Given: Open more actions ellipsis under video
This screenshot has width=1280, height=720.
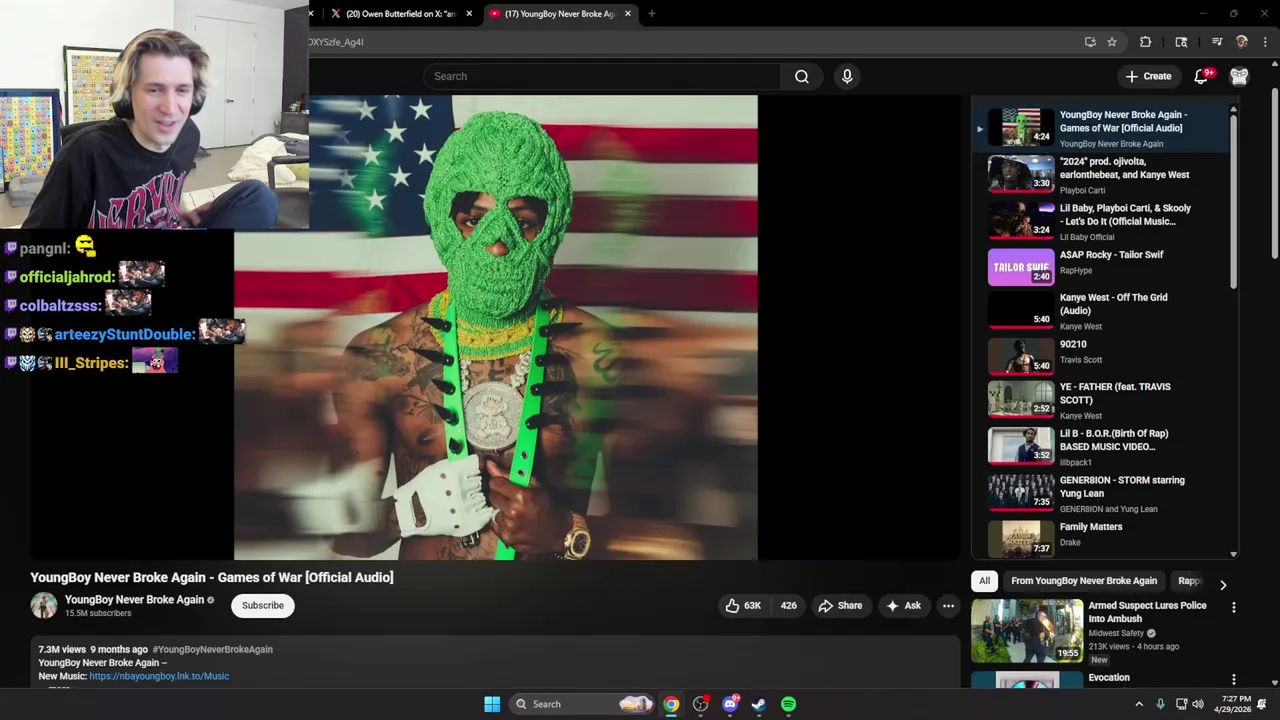Looking at the screenshot, I should click(x=948, y=605).
